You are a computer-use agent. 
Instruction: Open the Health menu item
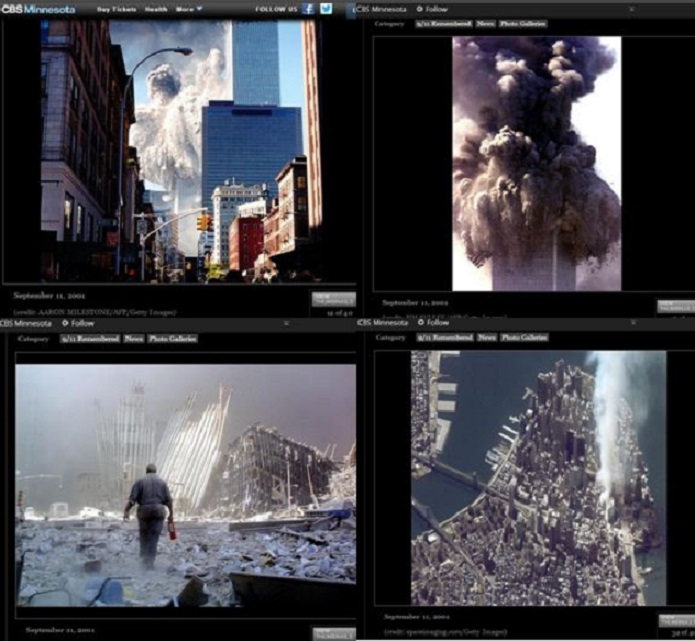[x=157, y=9]
